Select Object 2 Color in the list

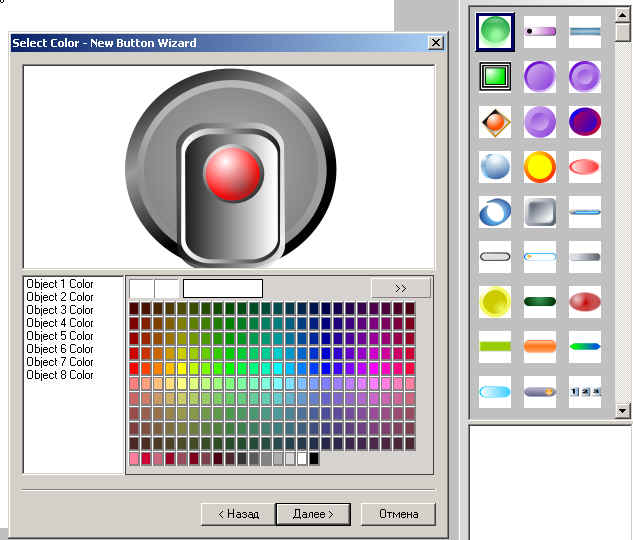click(x=60, y=297)
